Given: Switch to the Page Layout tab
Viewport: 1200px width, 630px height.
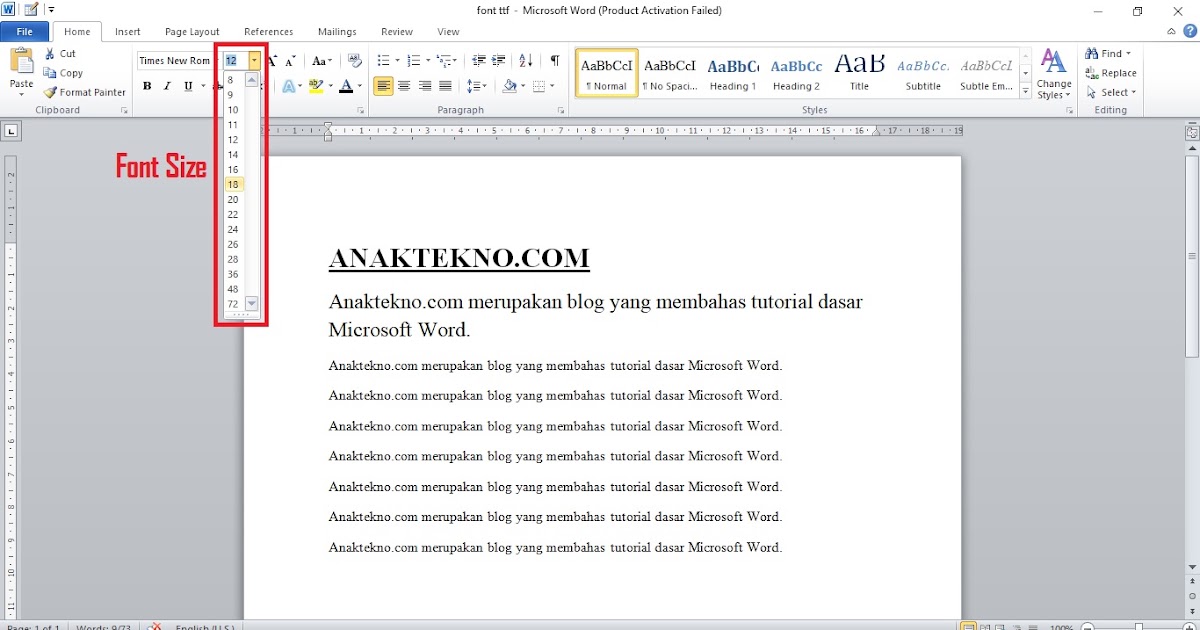Looking at the screenshot, I should 192,32.
